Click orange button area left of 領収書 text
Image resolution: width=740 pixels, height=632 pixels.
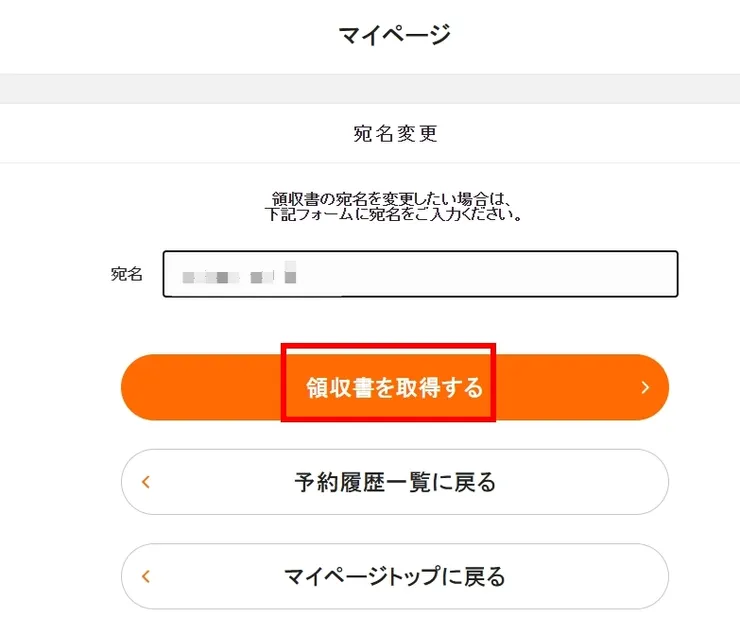pyautogui.click(x=200, y=387)
